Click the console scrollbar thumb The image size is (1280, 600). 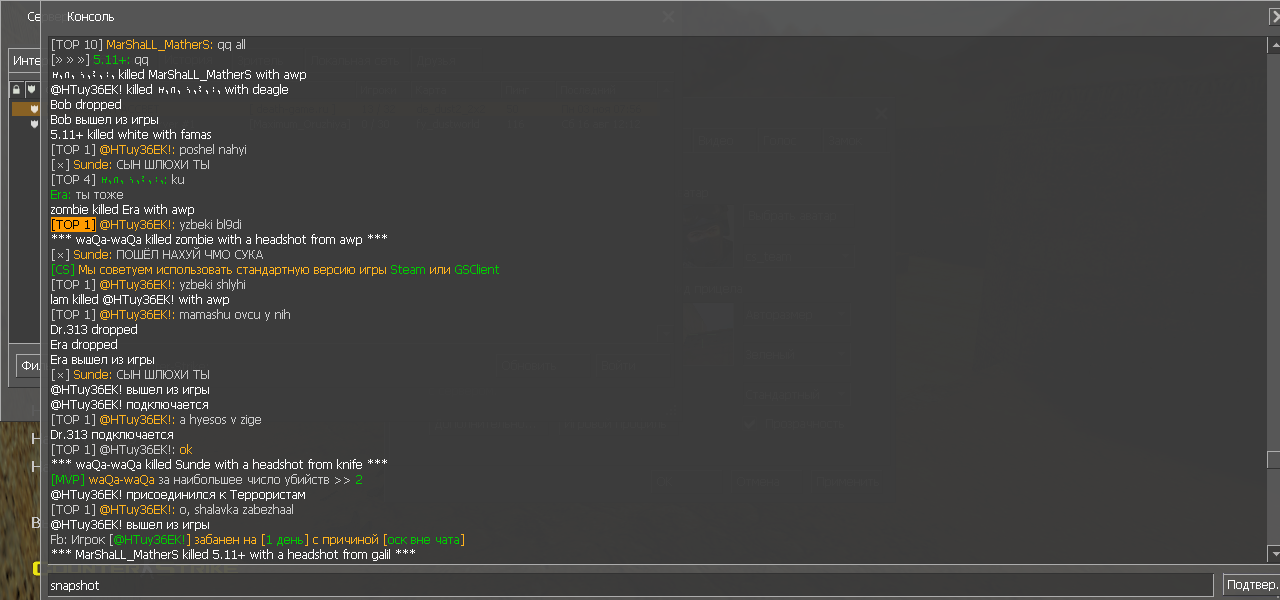tap(1273, 460)
